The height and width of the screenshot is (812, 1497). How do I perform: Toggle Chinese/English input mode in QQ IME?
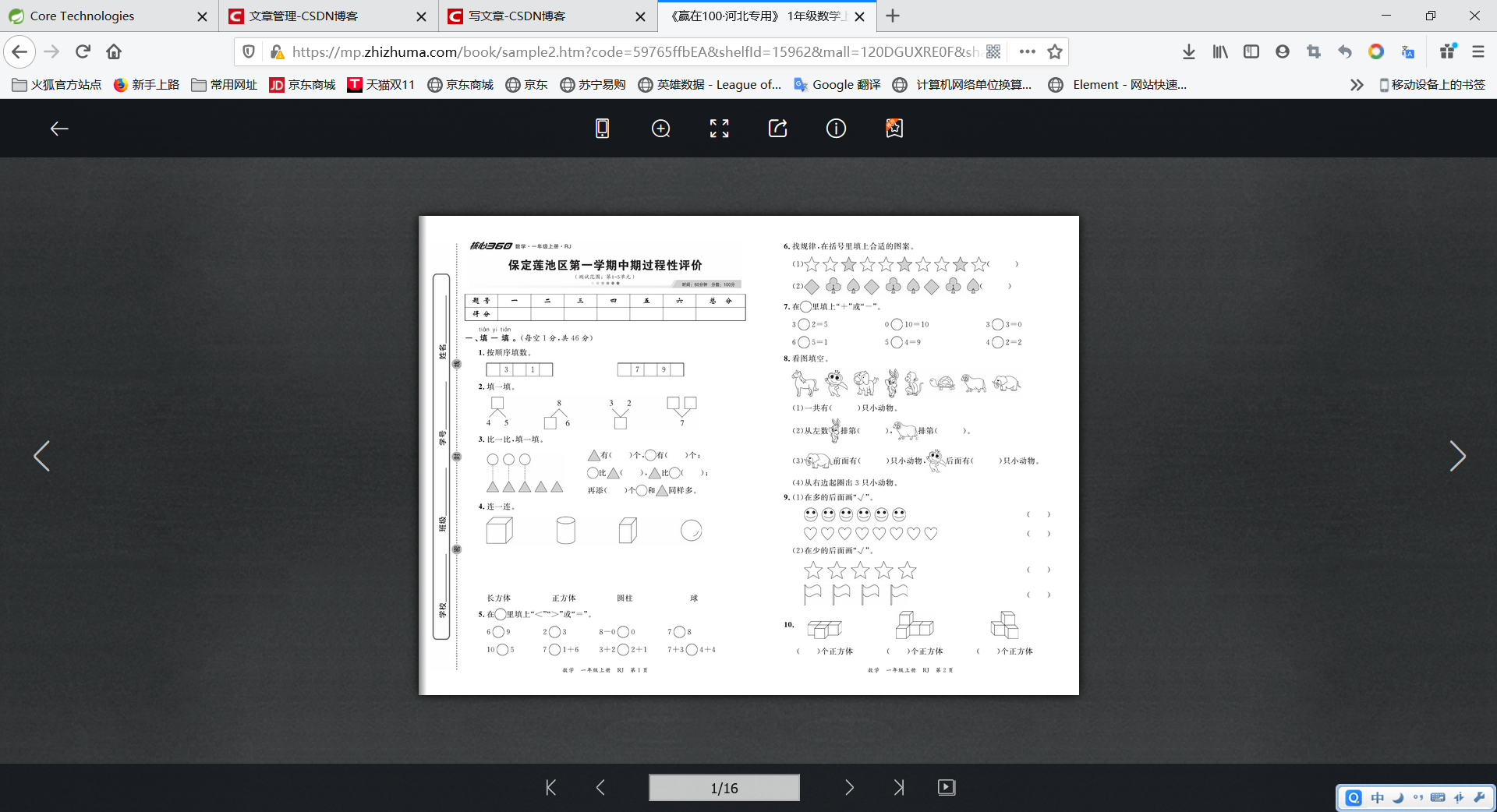[1377, 797]
